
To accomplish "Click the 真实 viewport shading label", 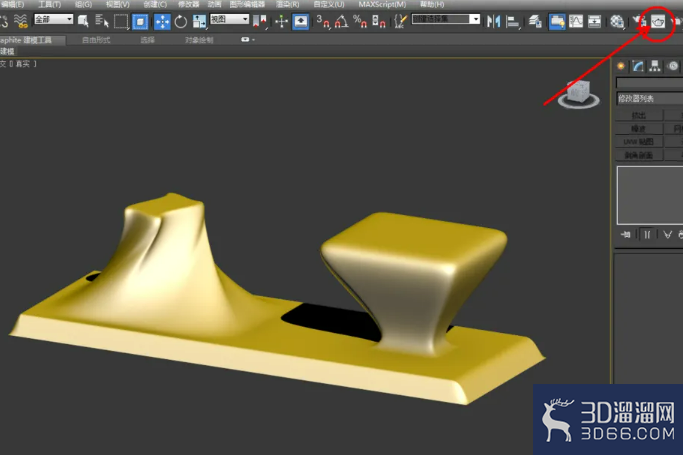I will [x=23, y=64].
